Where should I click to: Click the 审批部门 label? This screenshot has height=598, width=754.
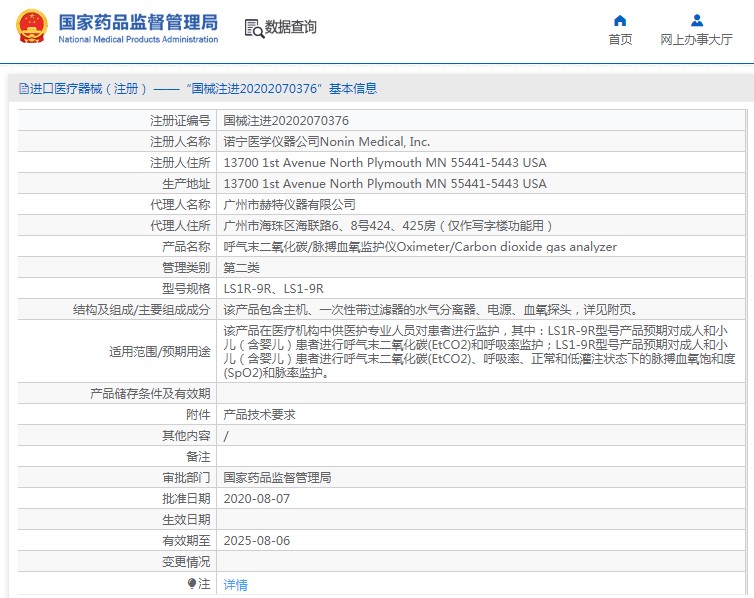coord(186,477)
